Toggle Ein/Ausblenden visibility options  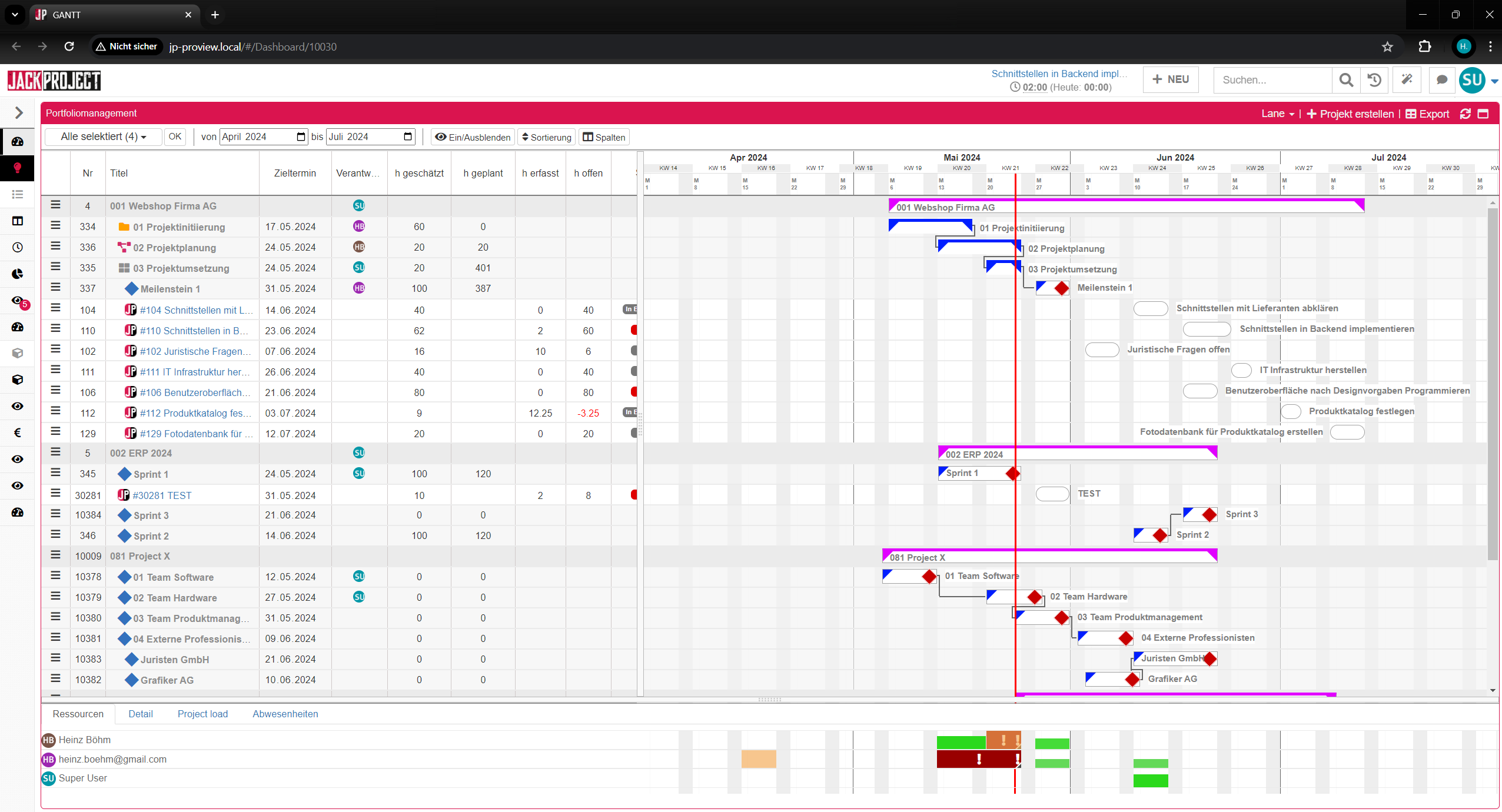point(473,137)
